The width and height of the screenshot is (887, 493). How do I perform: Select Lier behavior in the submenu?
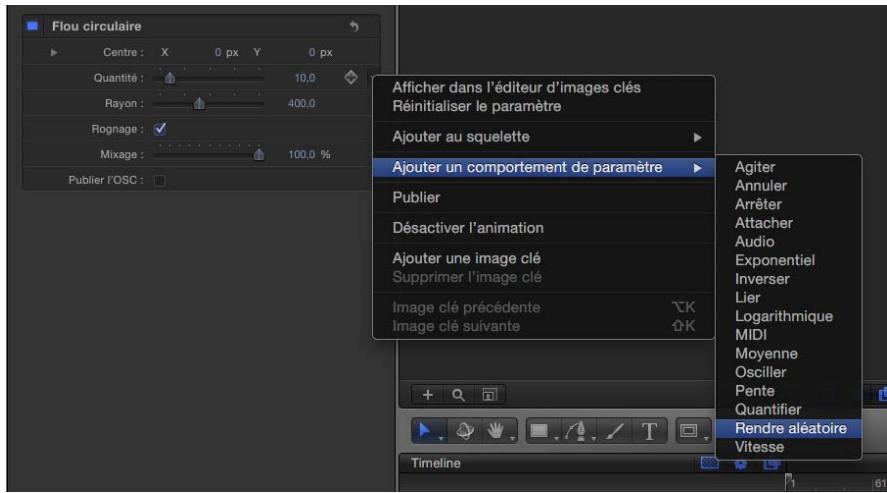point(789,298)
